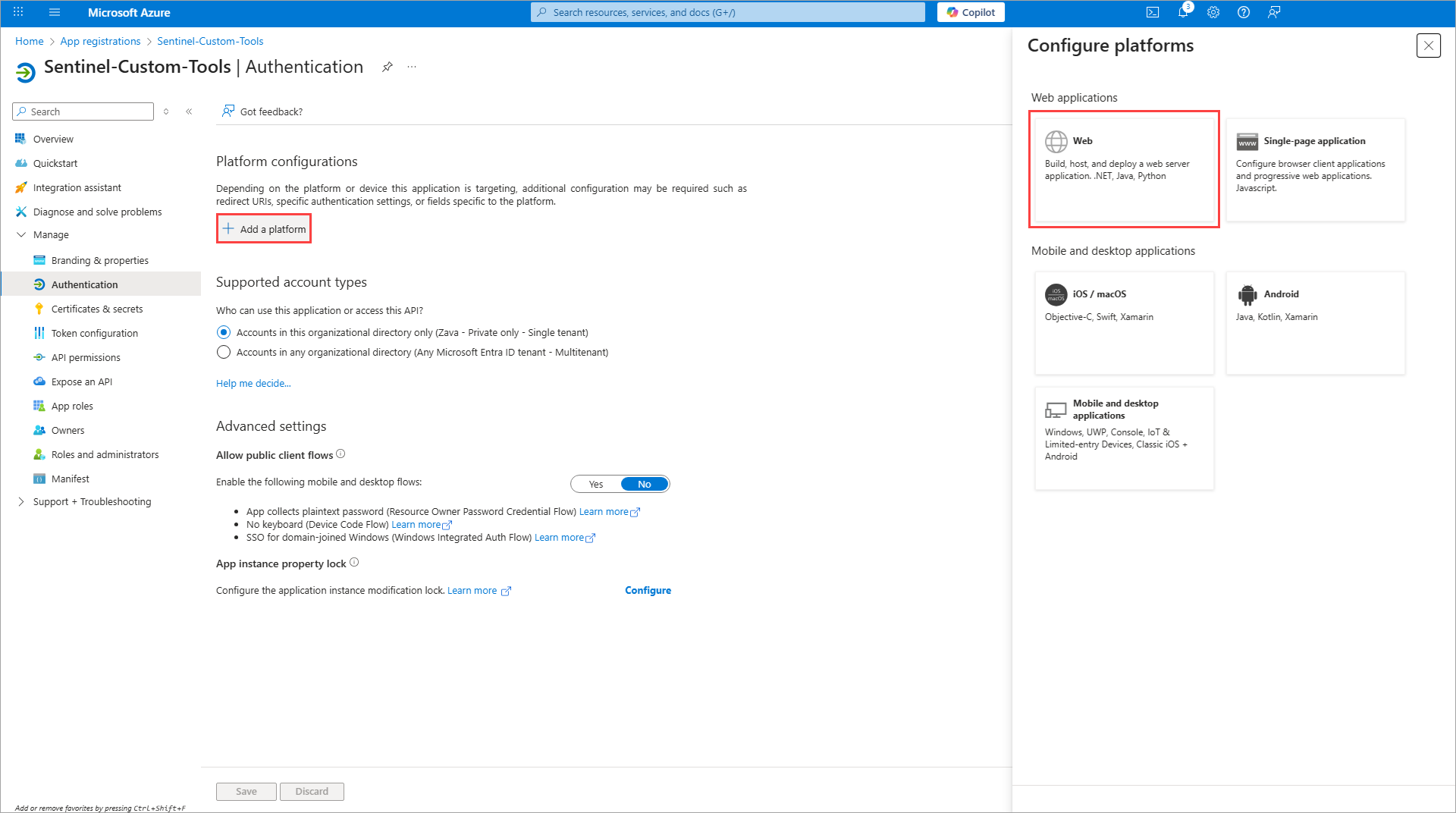Screen dimensions: 1456x813
Task: Click the sidebar expand/collapse sort arrows
Action: click(166, 111)
